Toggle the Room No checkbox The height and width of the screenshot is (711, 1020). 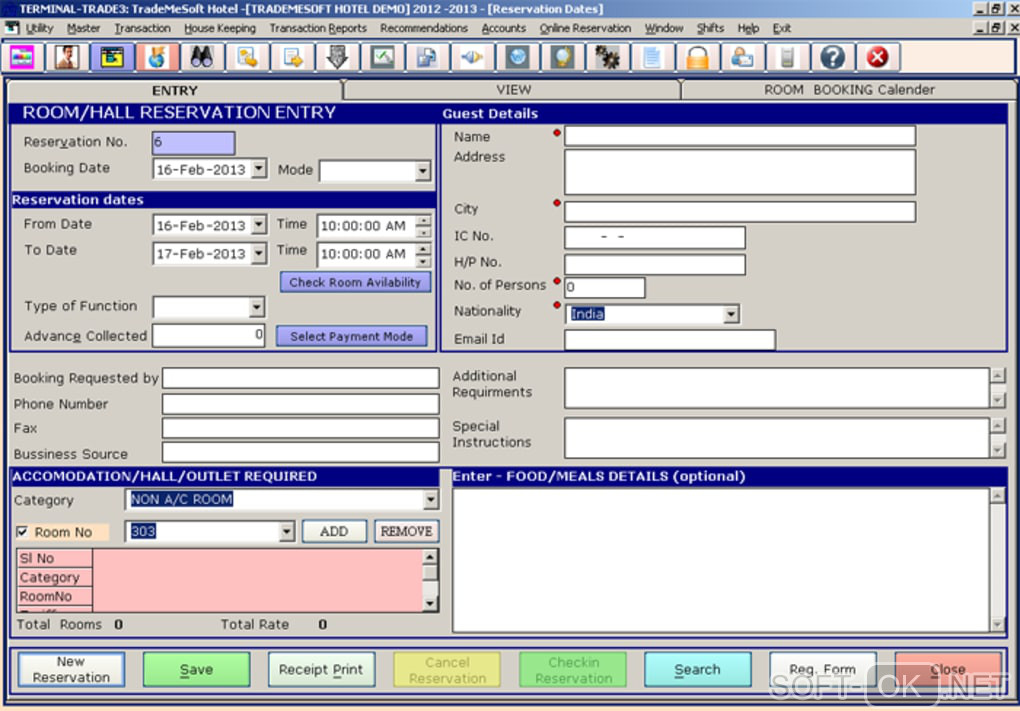pos(22,532)
